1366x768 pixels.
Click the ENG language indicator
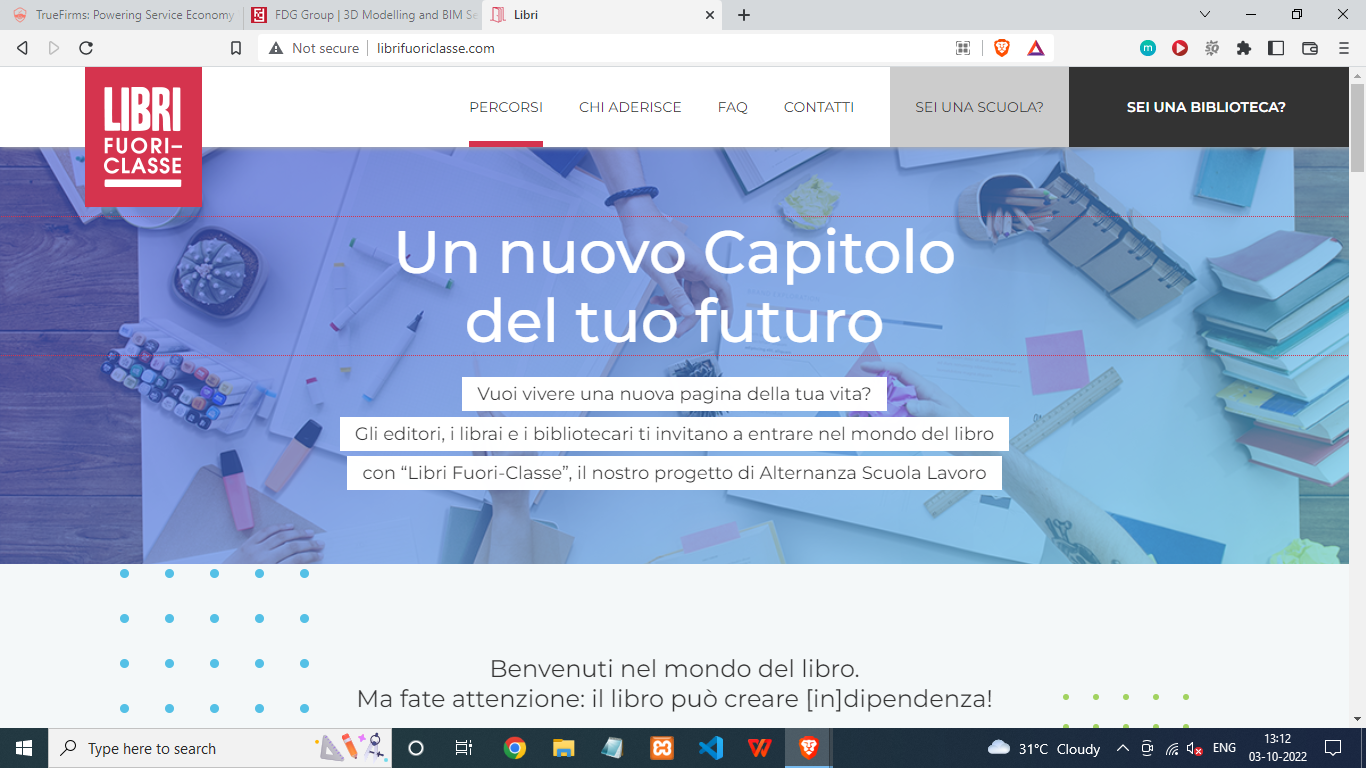click(1225, 748)
